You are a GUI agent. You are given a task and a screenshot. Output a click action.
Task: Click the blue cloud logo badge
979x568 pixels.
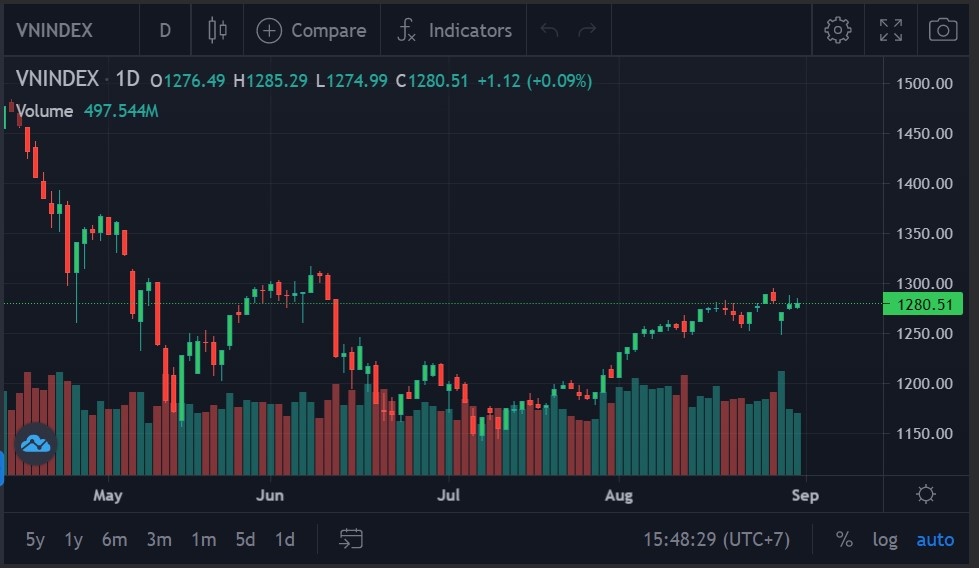tap(36, 443)
